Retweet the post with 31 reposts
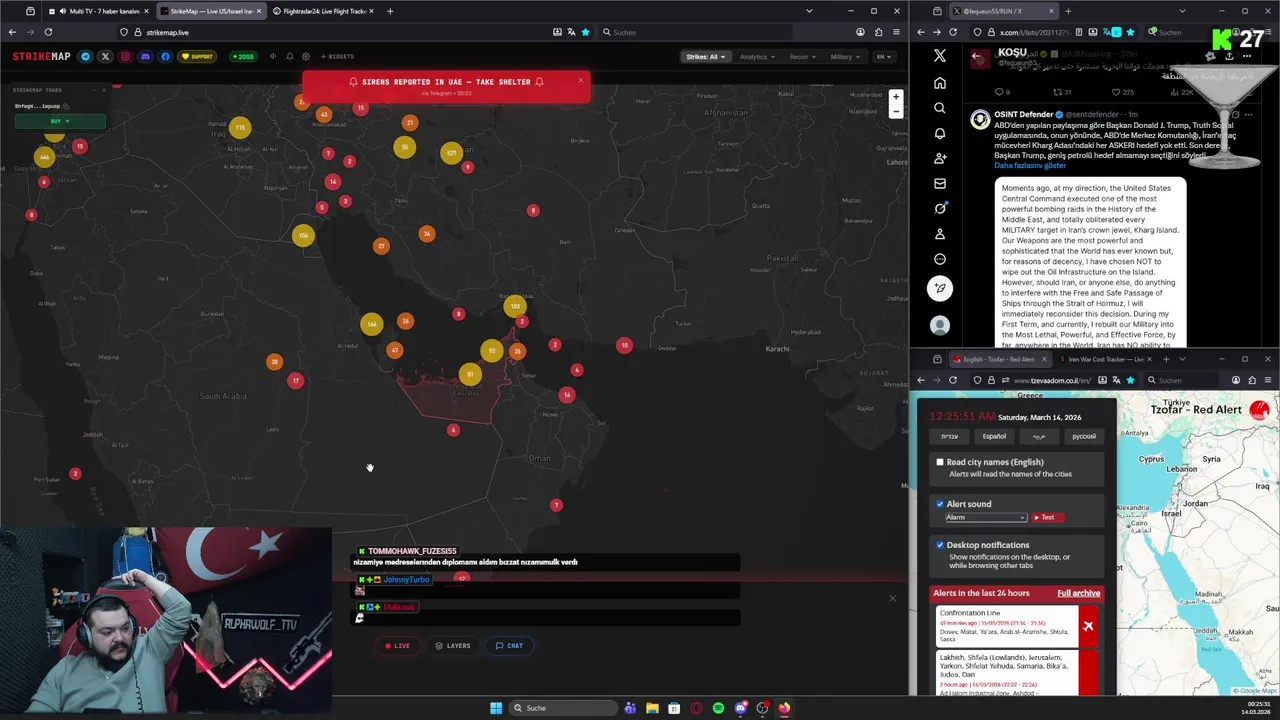1280x720 pixels. (x=1060, y=92)
